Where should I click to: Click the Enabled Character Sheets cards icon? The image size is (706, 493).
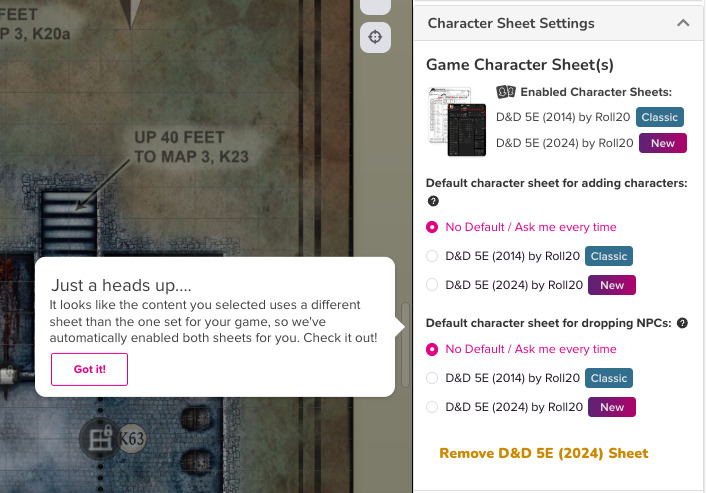click(505, 92)
